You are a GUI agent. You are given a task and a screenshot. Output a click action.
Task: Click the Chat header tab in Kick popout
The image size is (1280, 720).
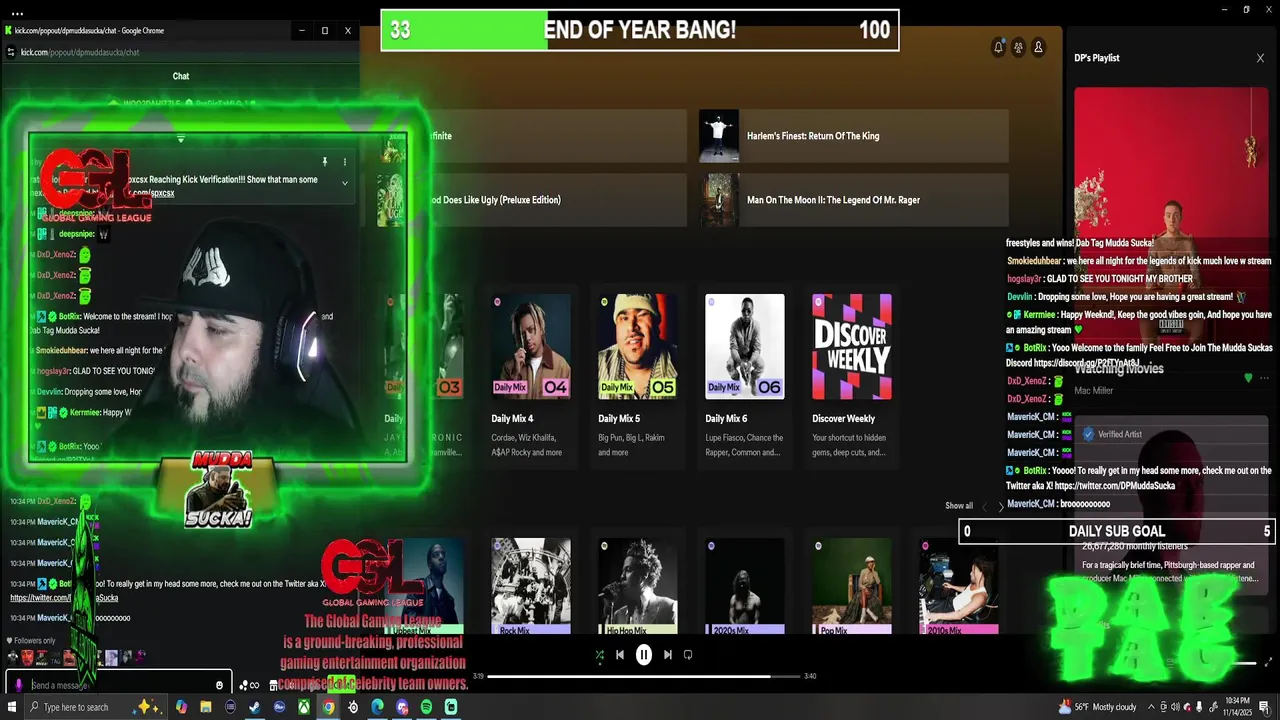181,76
